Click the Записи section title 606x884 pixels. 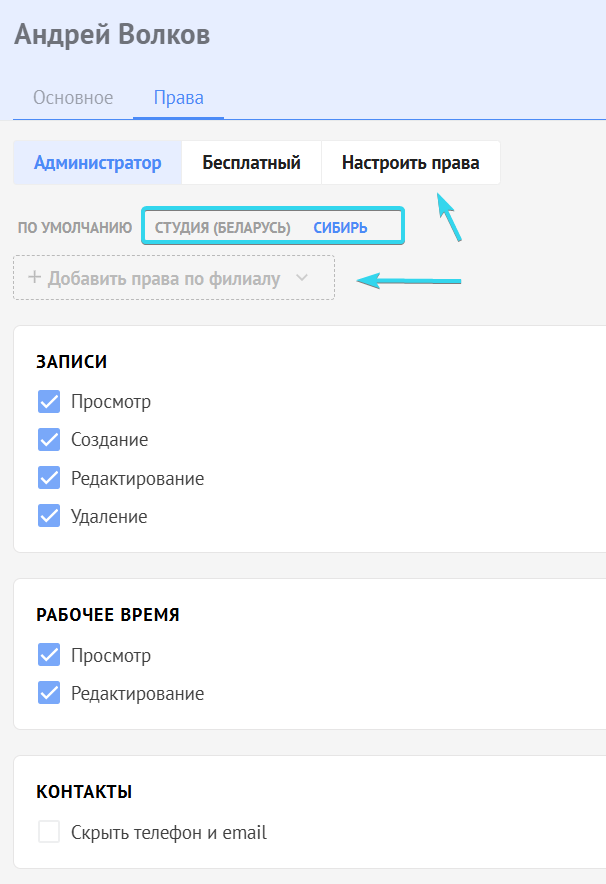pyautogui.click(x=72, y=361)
